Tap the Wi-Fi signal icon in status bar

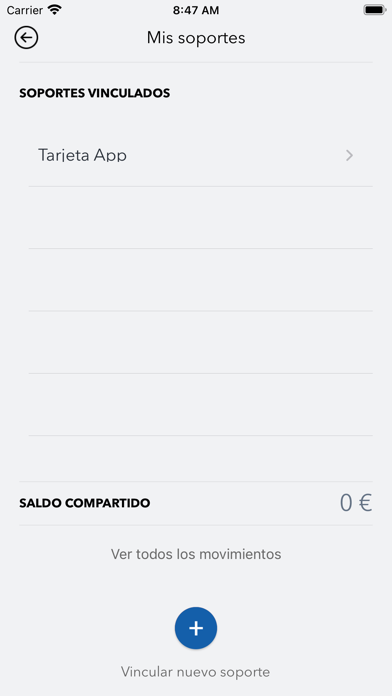55,10
